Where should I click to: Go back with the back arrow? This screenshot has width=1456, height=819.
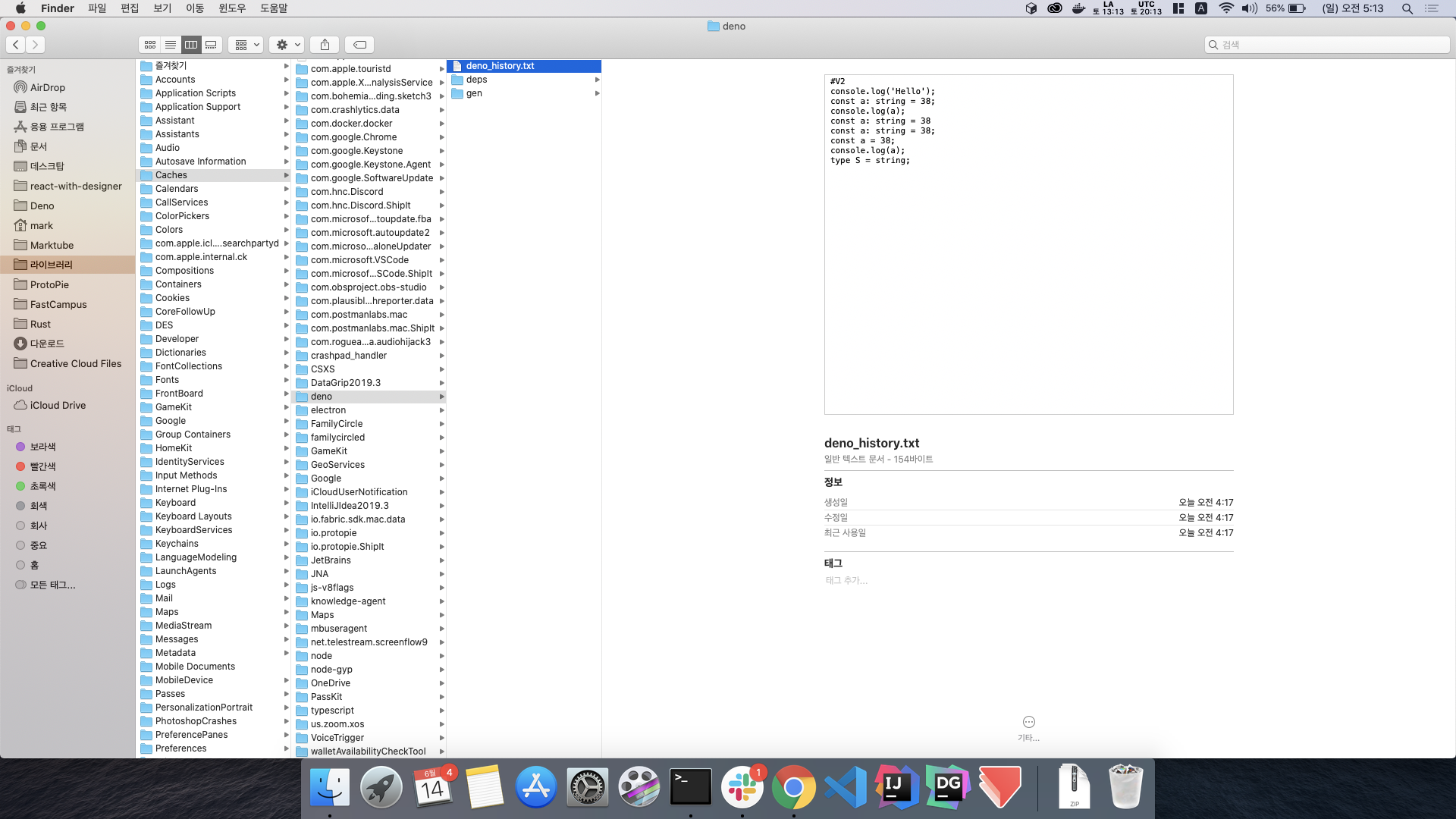(16, 45)
